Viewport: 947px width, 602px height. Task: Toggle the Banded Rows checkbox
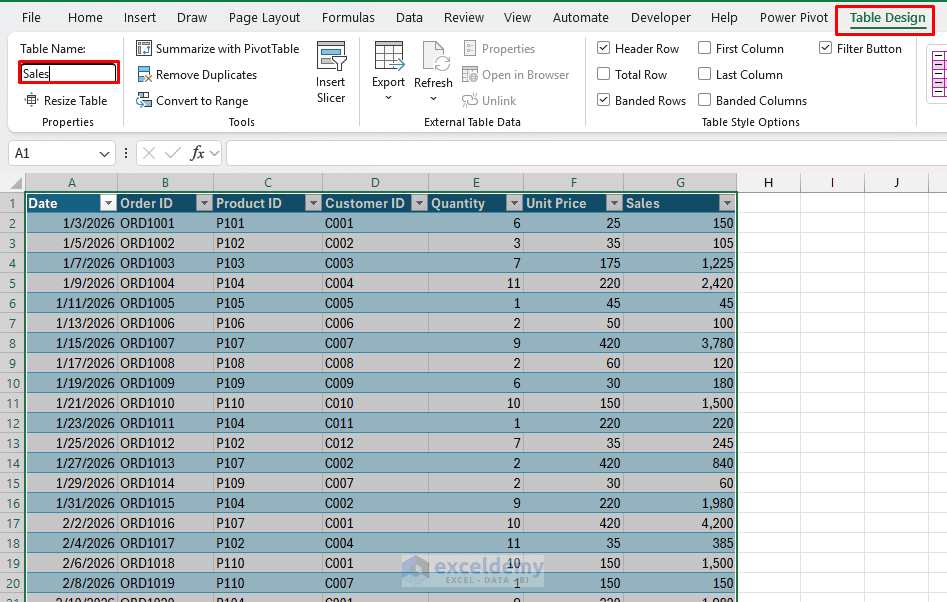(603, 100)
